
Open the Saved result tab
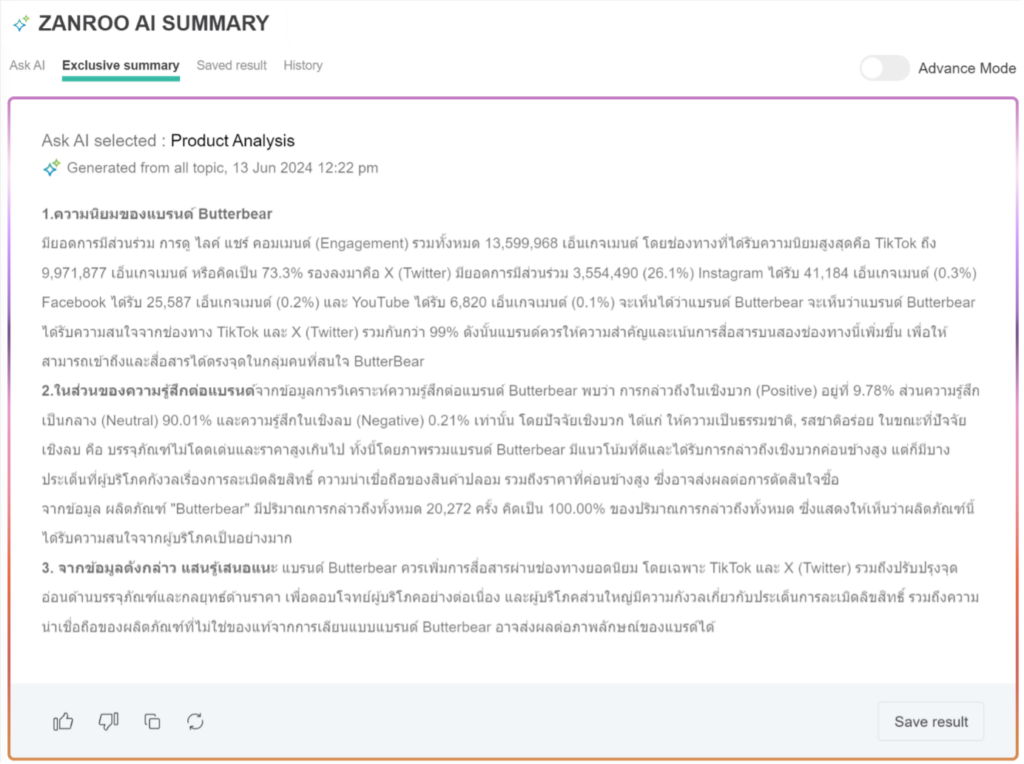click(x=231, y=66)
